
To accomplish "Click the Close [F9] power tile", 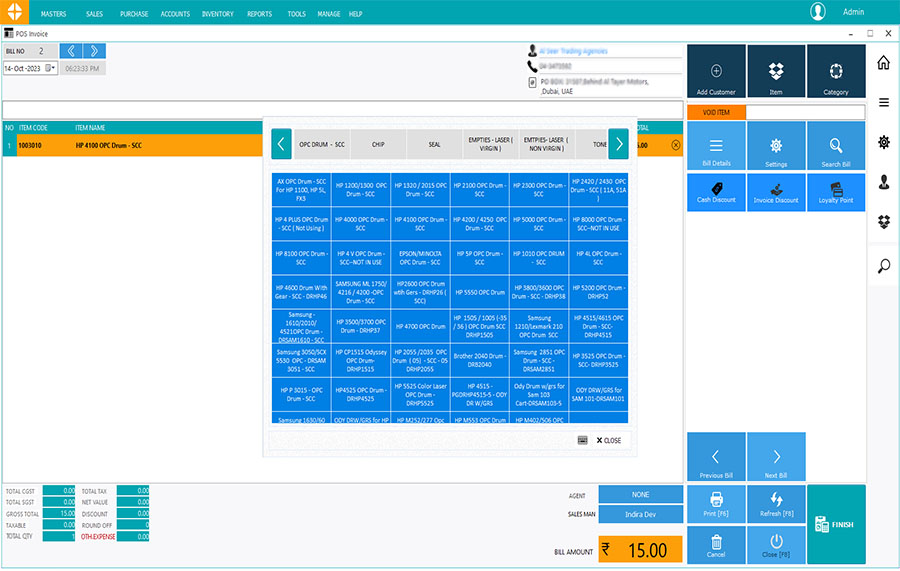I will 776,545.
